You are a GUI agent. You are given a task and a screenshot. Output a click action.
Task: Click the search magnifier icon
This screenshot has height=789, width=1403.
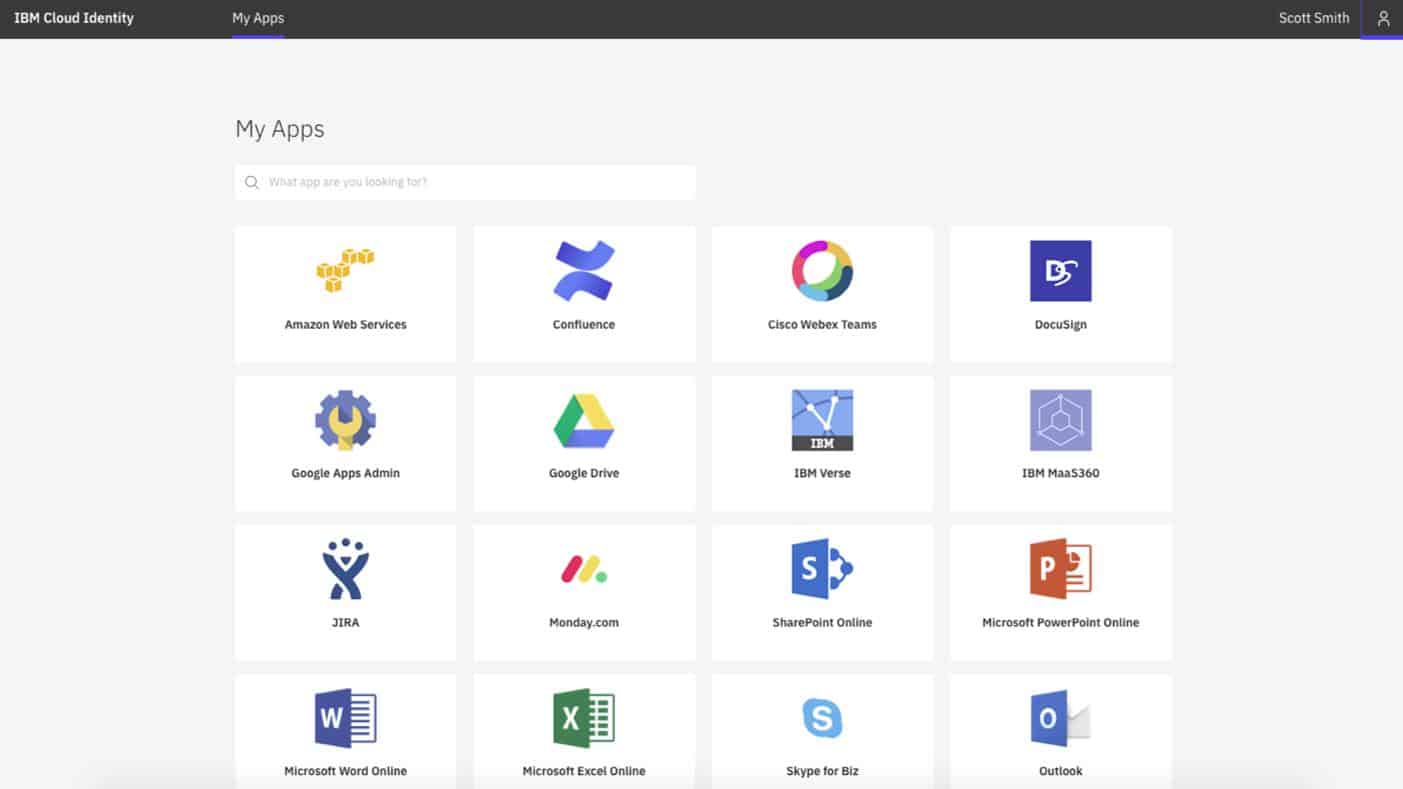[x=252, y=183]
